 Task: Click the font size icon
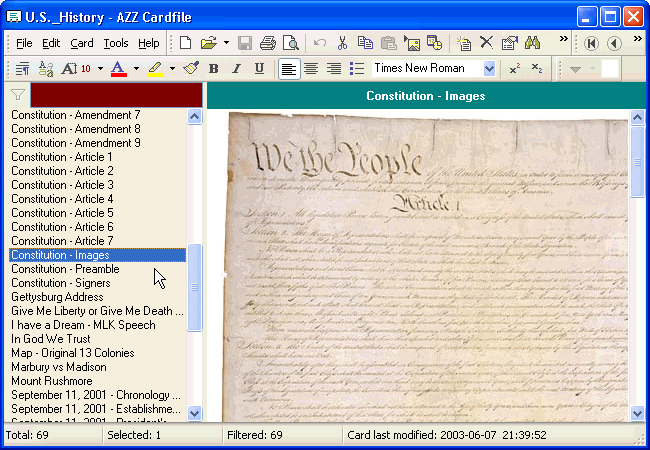pyautogui.click(x=76, y=68)
